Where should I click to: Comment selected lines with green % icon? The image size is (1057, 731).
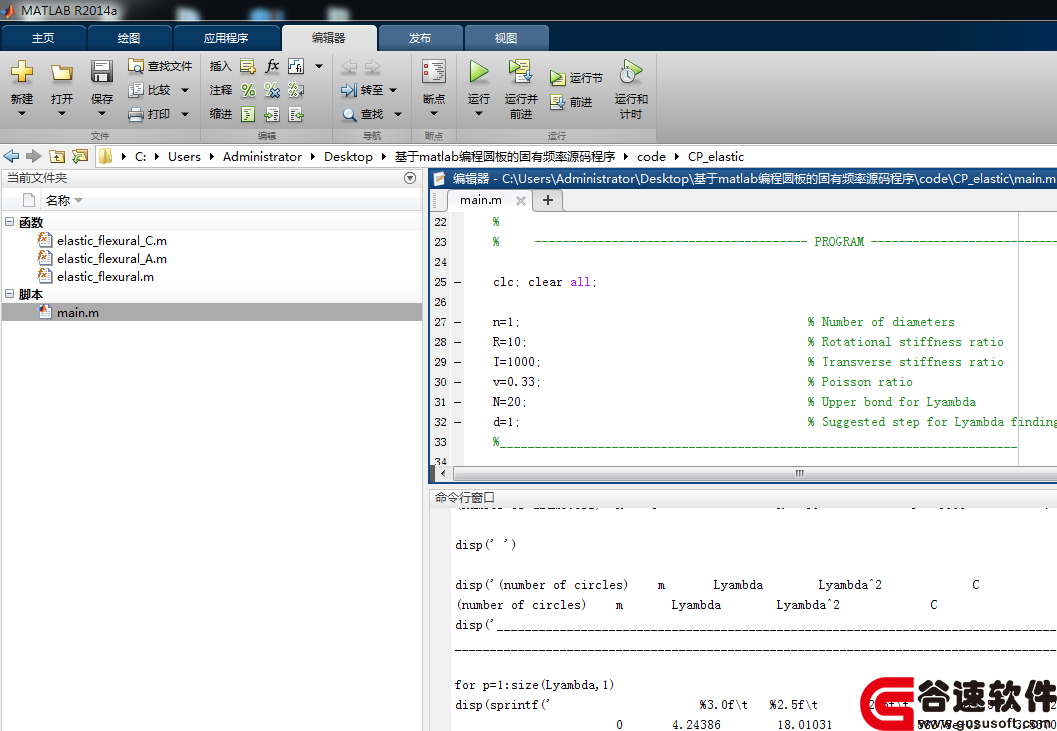pos(248,90)
